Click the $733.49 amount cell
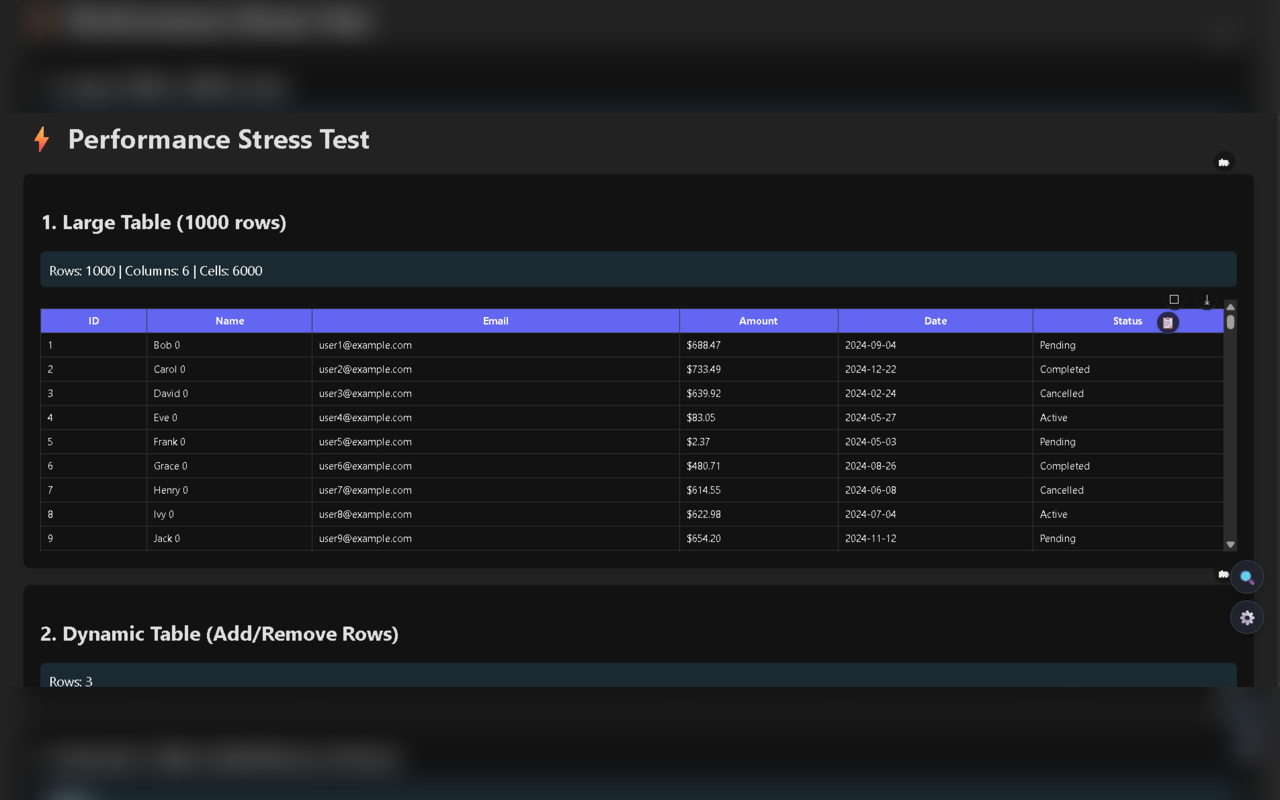 coord(759,369)
